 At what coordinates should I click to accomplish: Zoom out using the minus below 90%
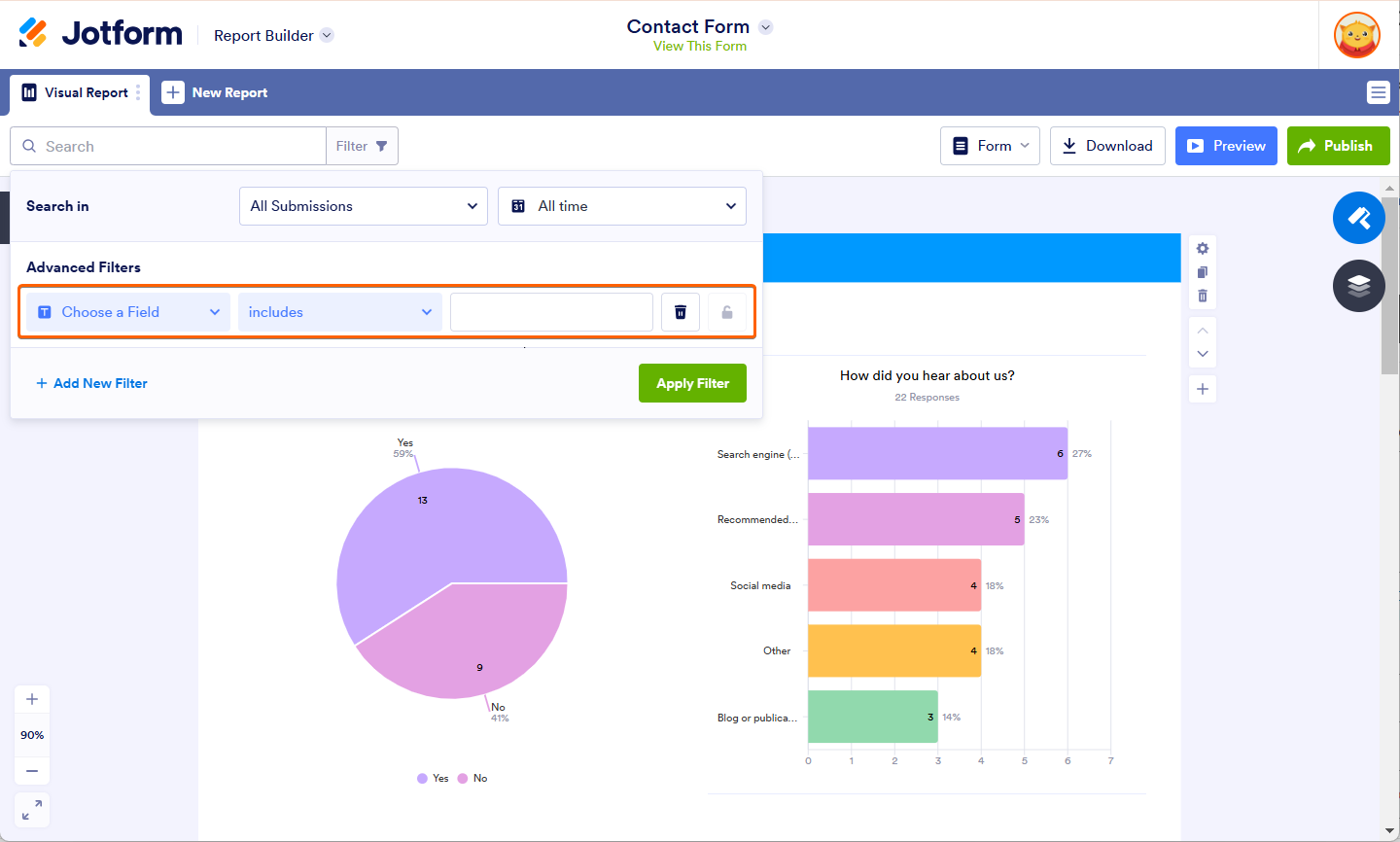pos(32,771)
